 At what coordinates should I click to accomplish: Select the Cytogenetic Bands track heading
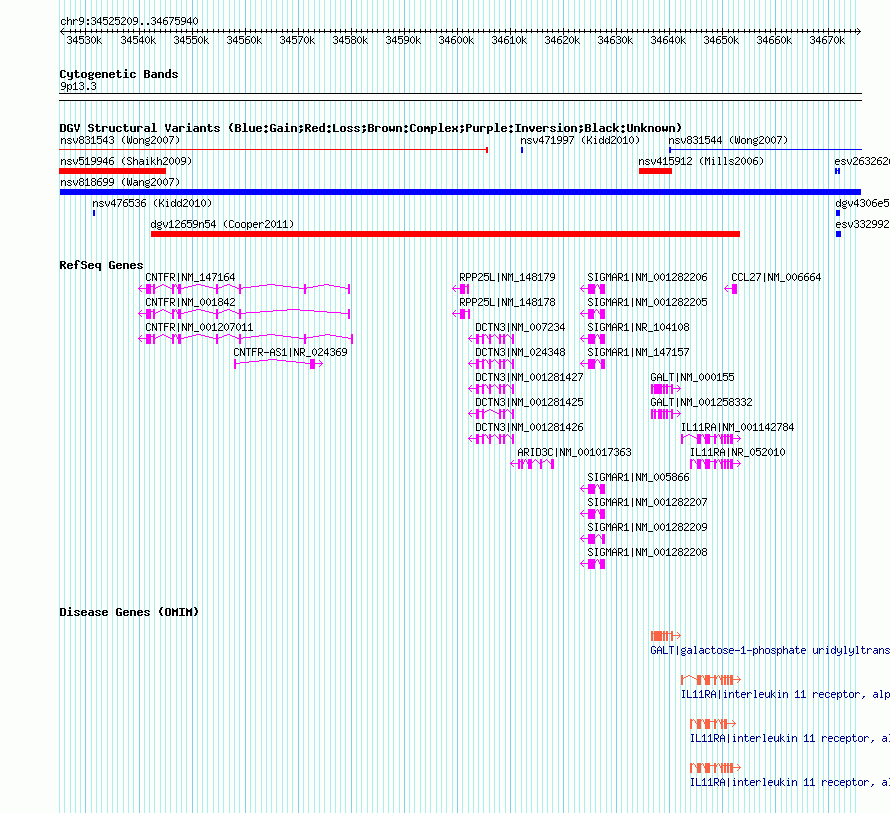tap(119, 74)
